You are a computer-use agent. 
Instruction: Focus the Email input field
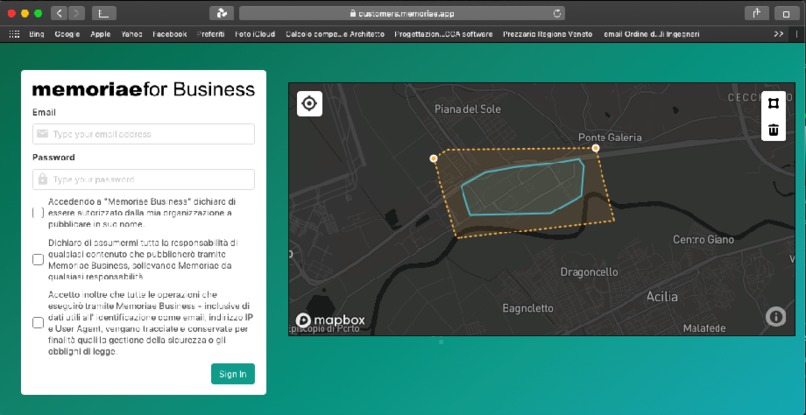point(143,134)
